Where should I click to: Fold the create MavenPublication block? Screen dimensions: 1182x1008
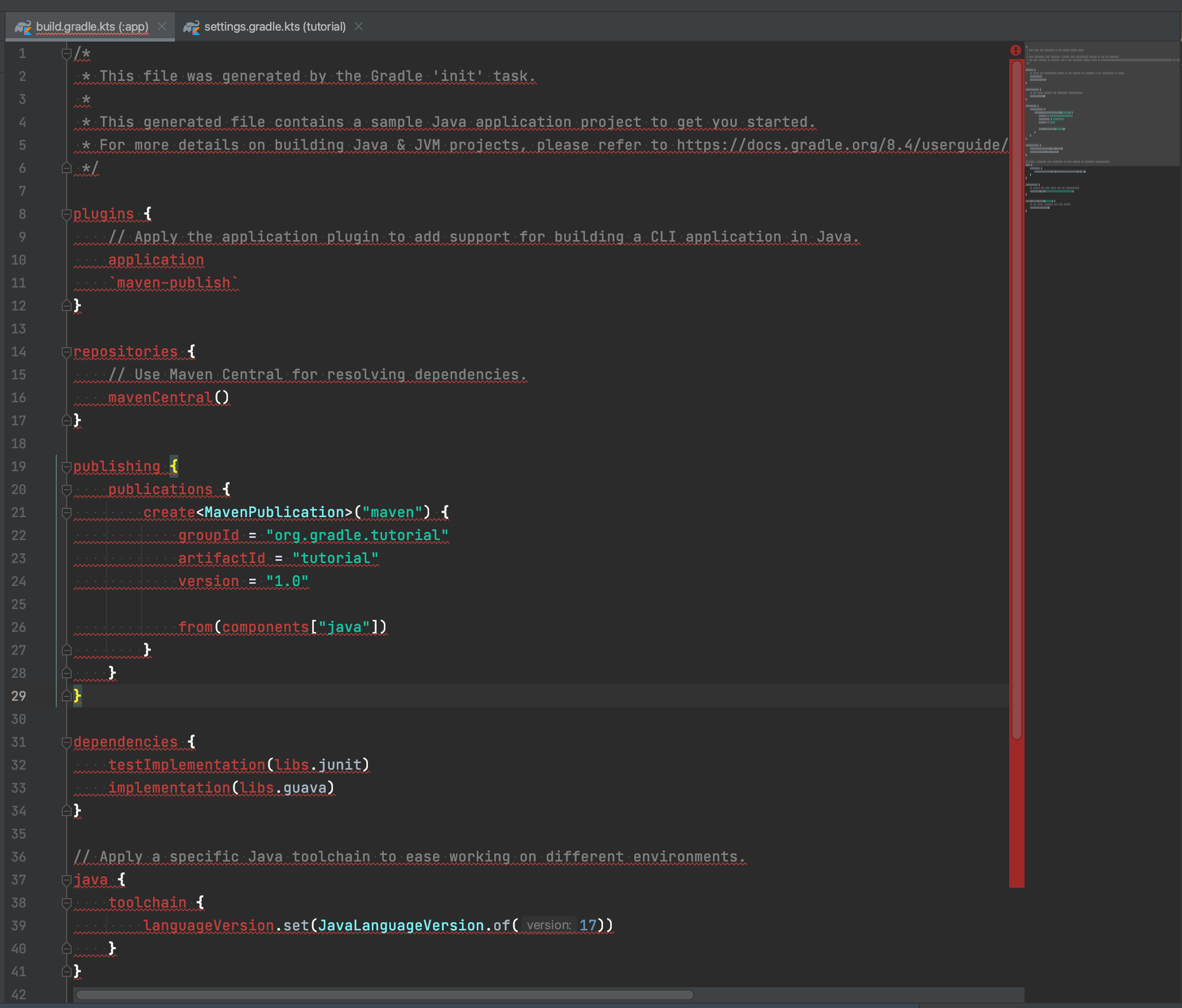[x=66, y=513]
